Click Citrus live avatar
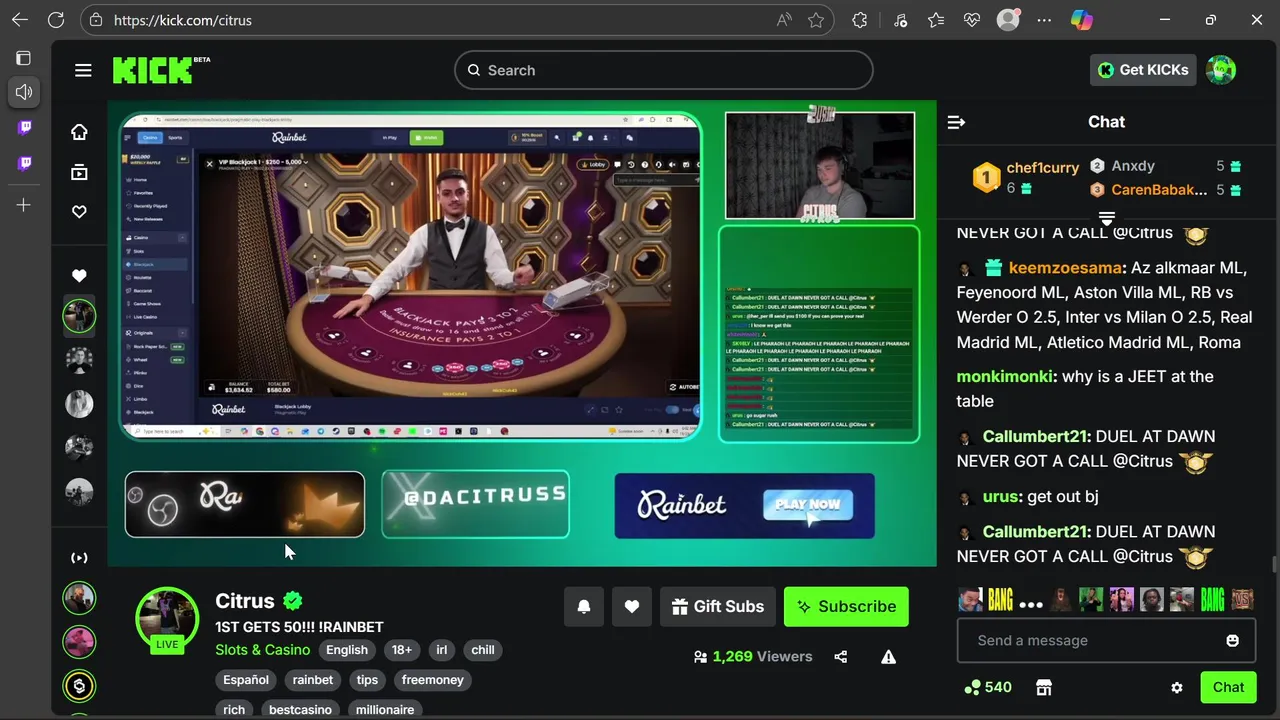Screen dimensions: 1280x720 click(x=167, y=618)
